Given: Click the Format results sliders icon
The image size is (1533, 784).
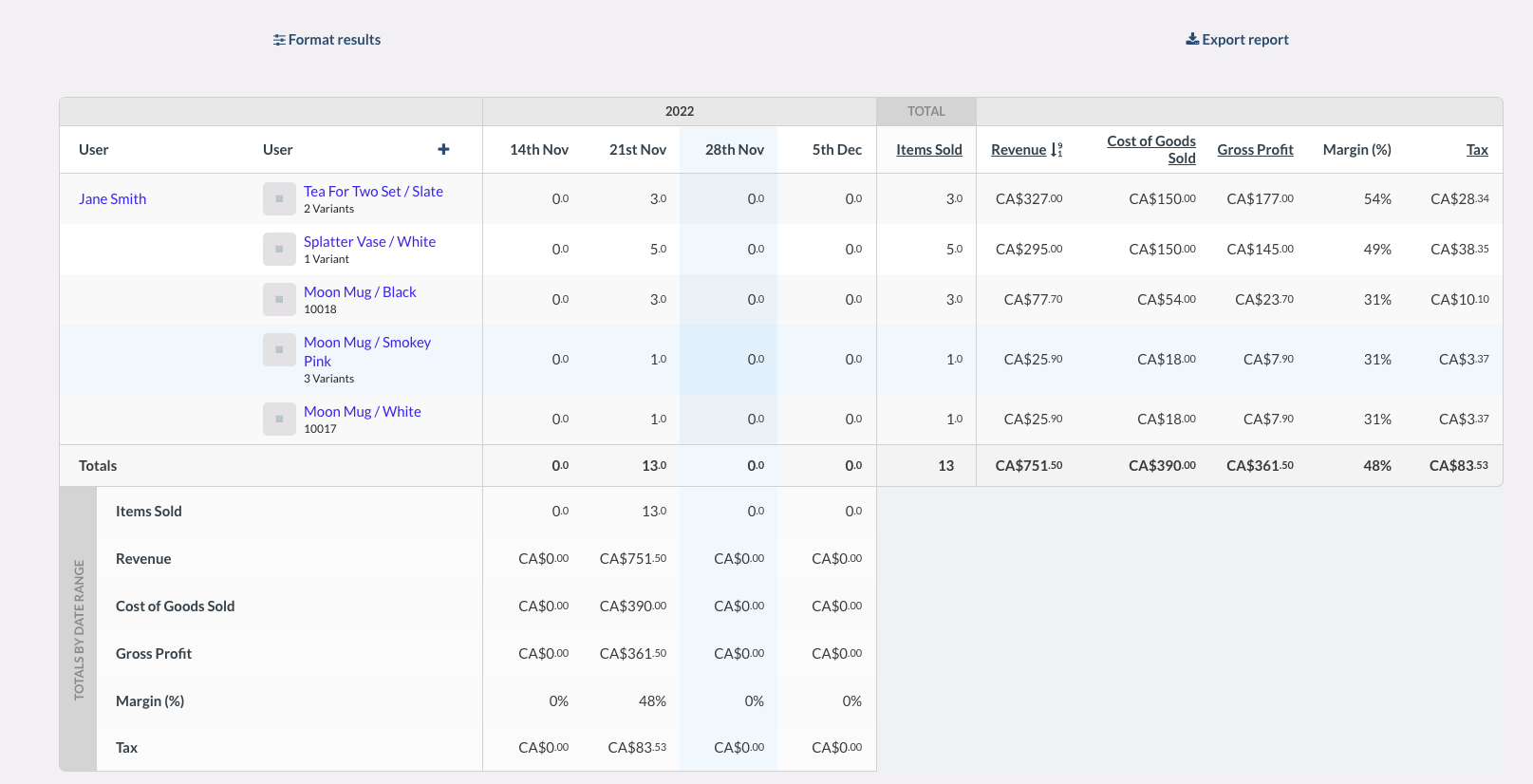Looking at the screenshot, I should coord(279,40).
